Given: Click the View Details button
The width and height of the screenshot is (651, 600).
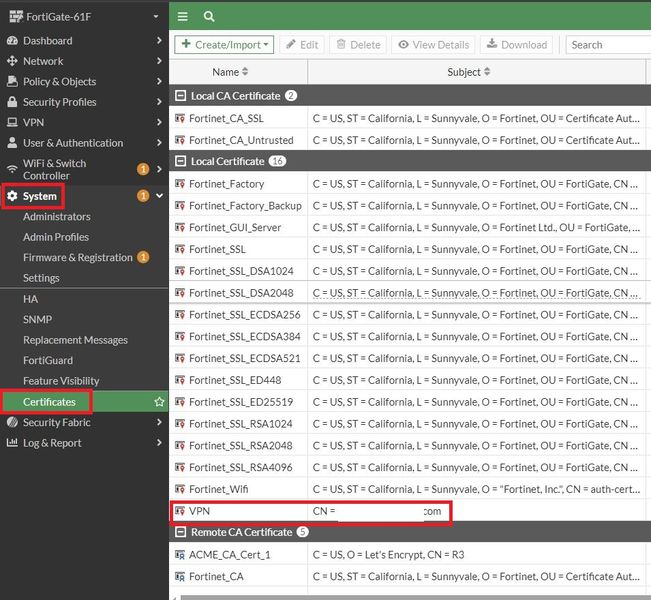Looking at the screenshot, I should pyautogui.click(x=432, y=45).
